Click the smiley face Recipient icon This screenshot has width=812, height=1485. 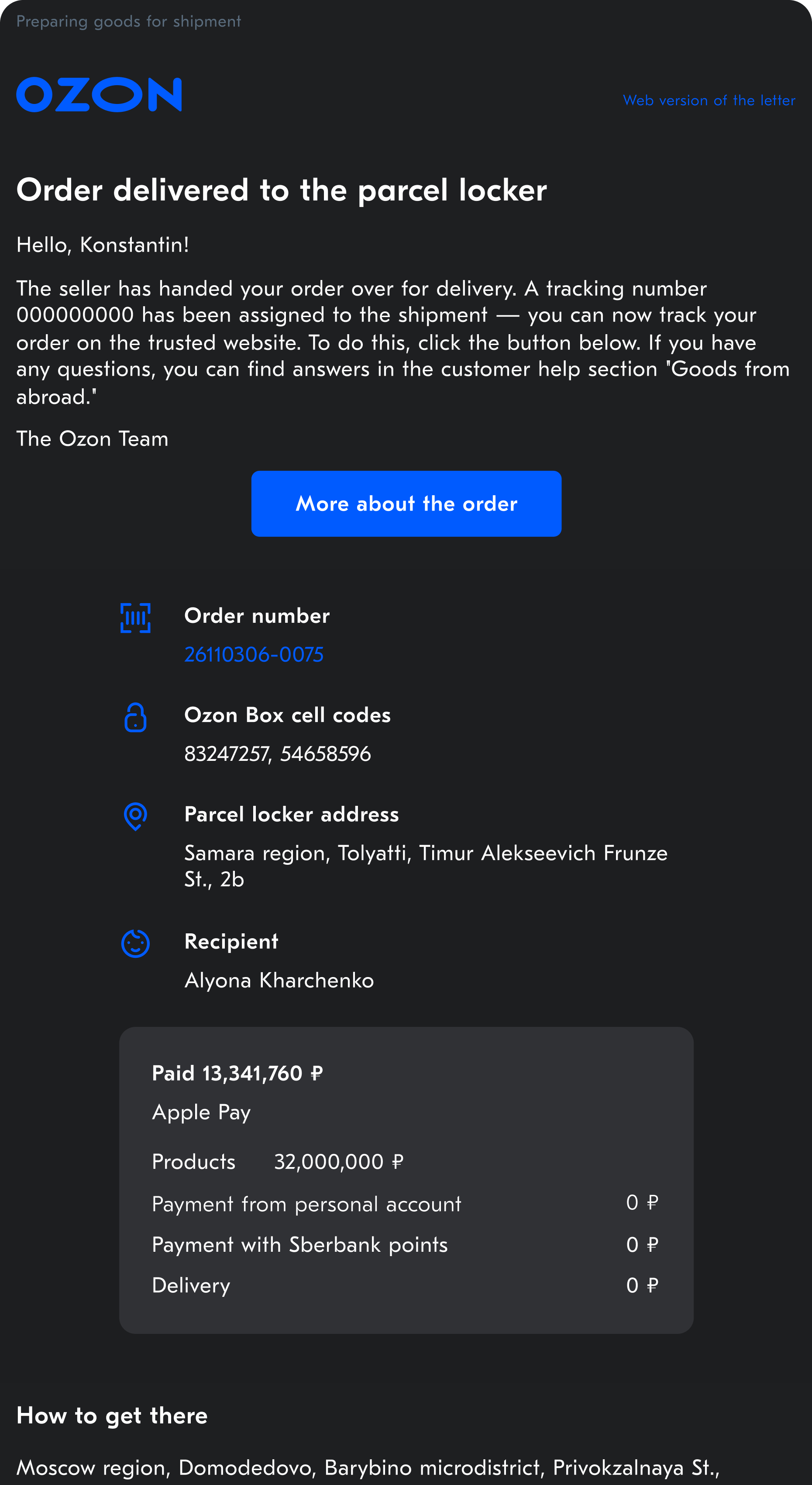pyautogui.click(x=135, y=943)
